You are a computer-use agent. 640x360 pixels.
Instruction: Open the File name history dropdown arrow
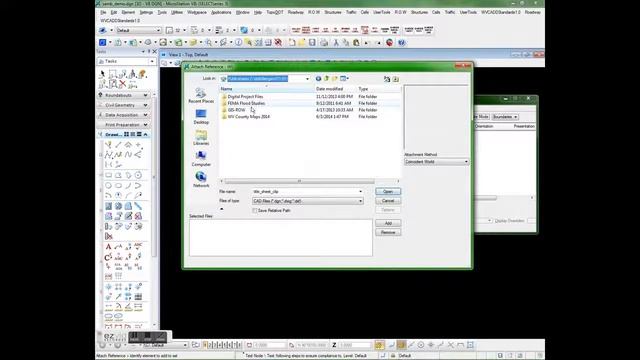(x=360, y=191)
